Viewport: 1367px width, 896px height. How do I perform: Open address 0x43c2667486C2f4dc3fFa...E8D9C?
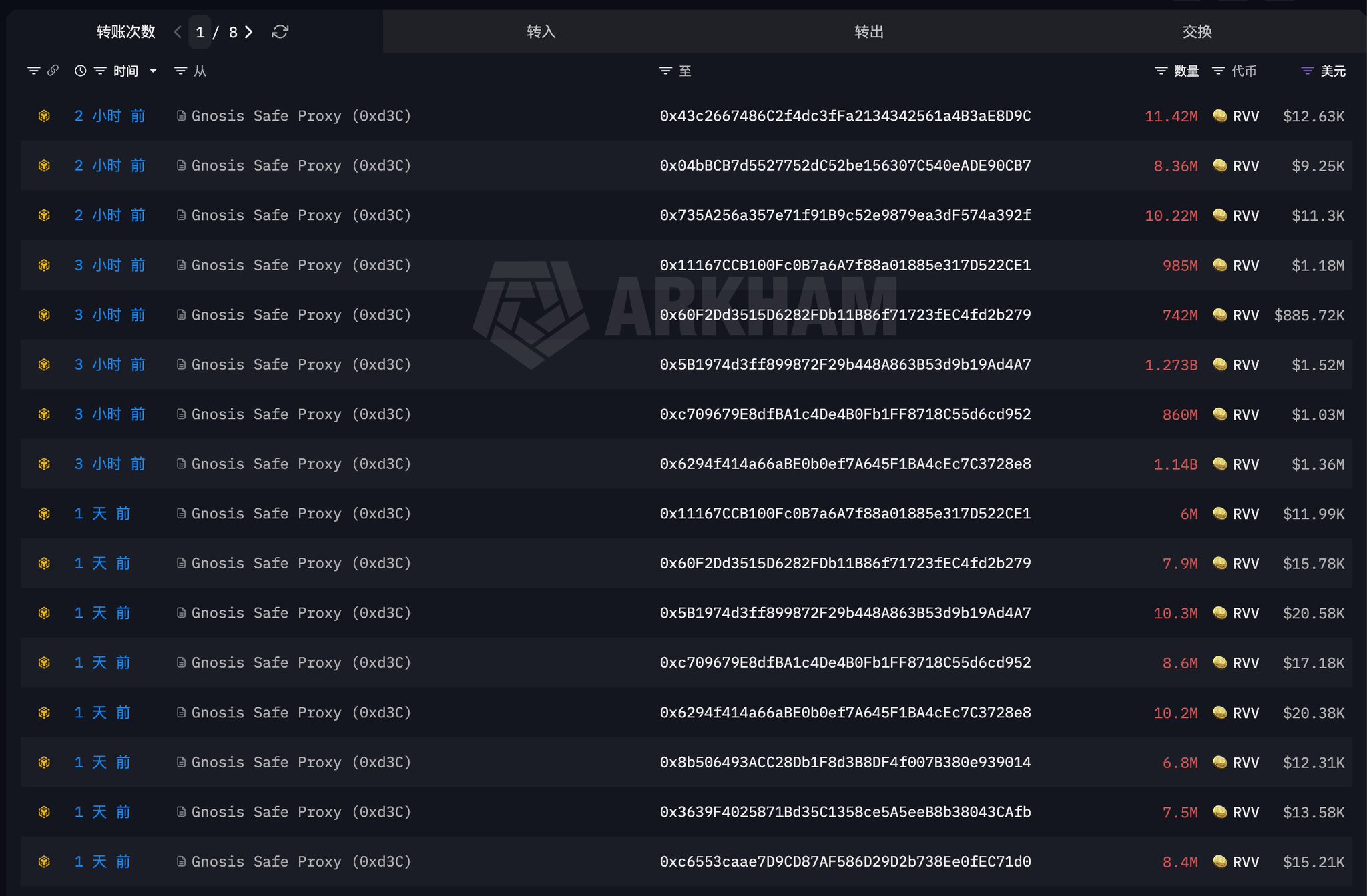pyautogui.click(x=844, y=116)
